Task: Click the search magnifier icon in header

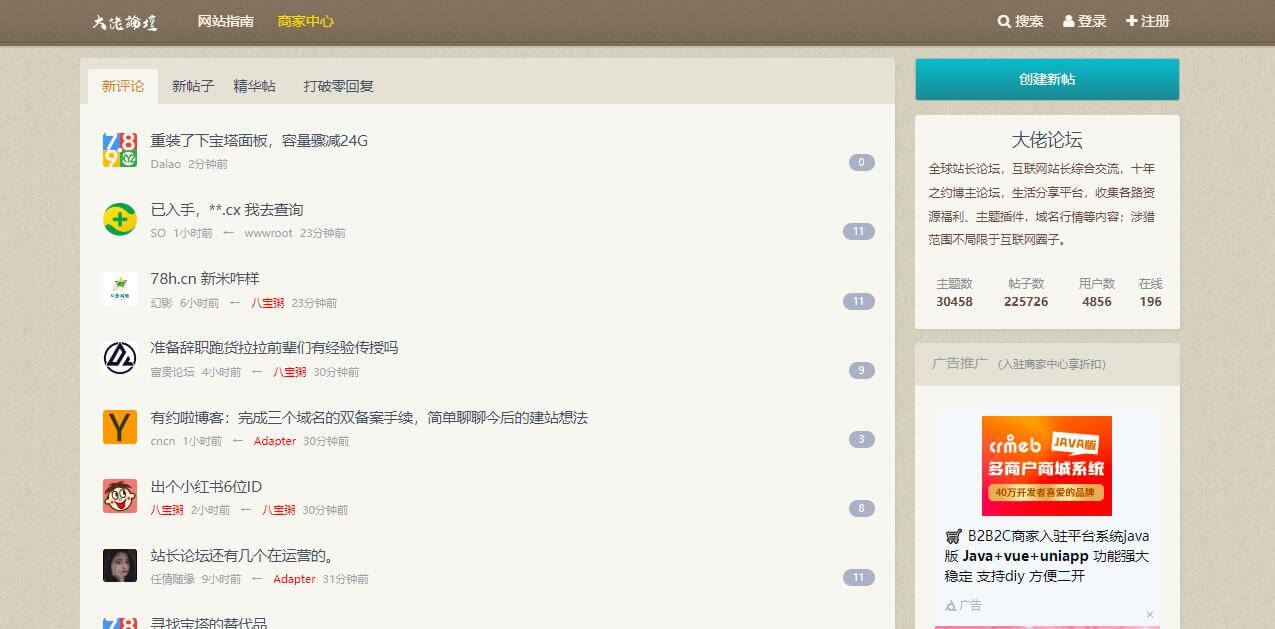Action: (x=1004, y=21)
